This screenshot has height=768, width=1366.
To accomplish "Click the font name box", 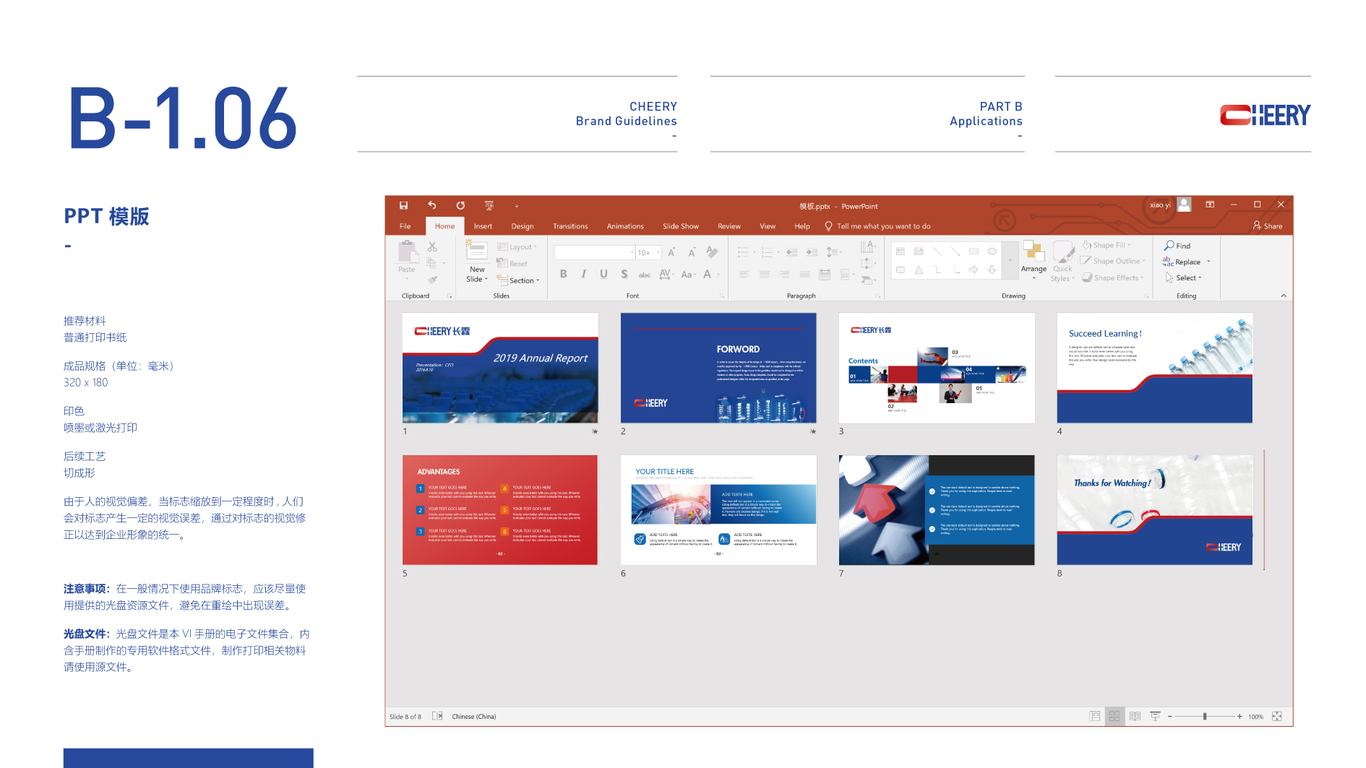I will pyautogui.click(x=594, y=253).
